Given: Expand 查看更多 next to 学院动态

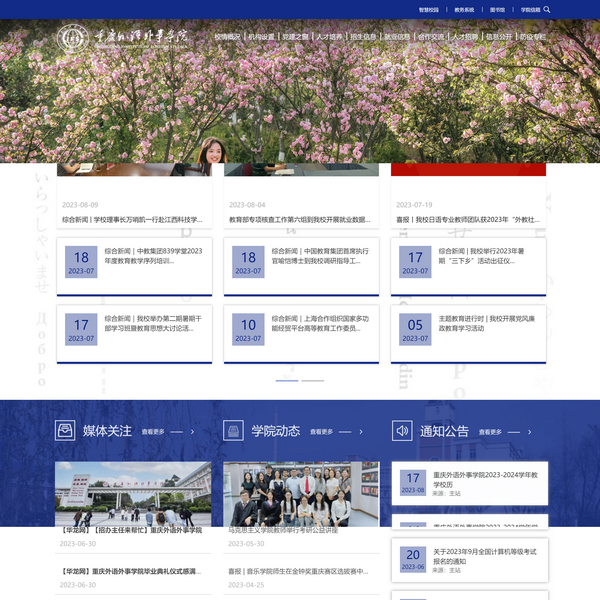Looking at the screenshot, I should [x=335, y=432].
